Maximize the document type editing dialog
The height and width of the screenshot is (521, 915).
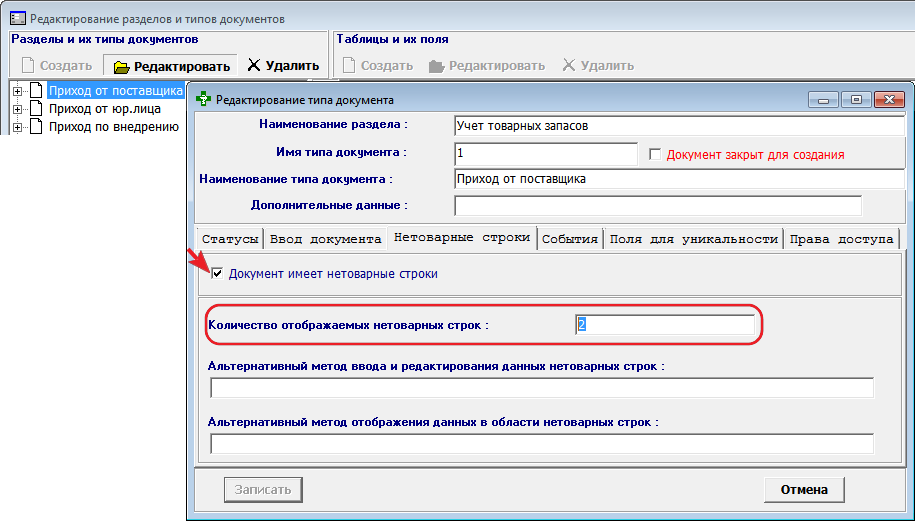(856, 100)
